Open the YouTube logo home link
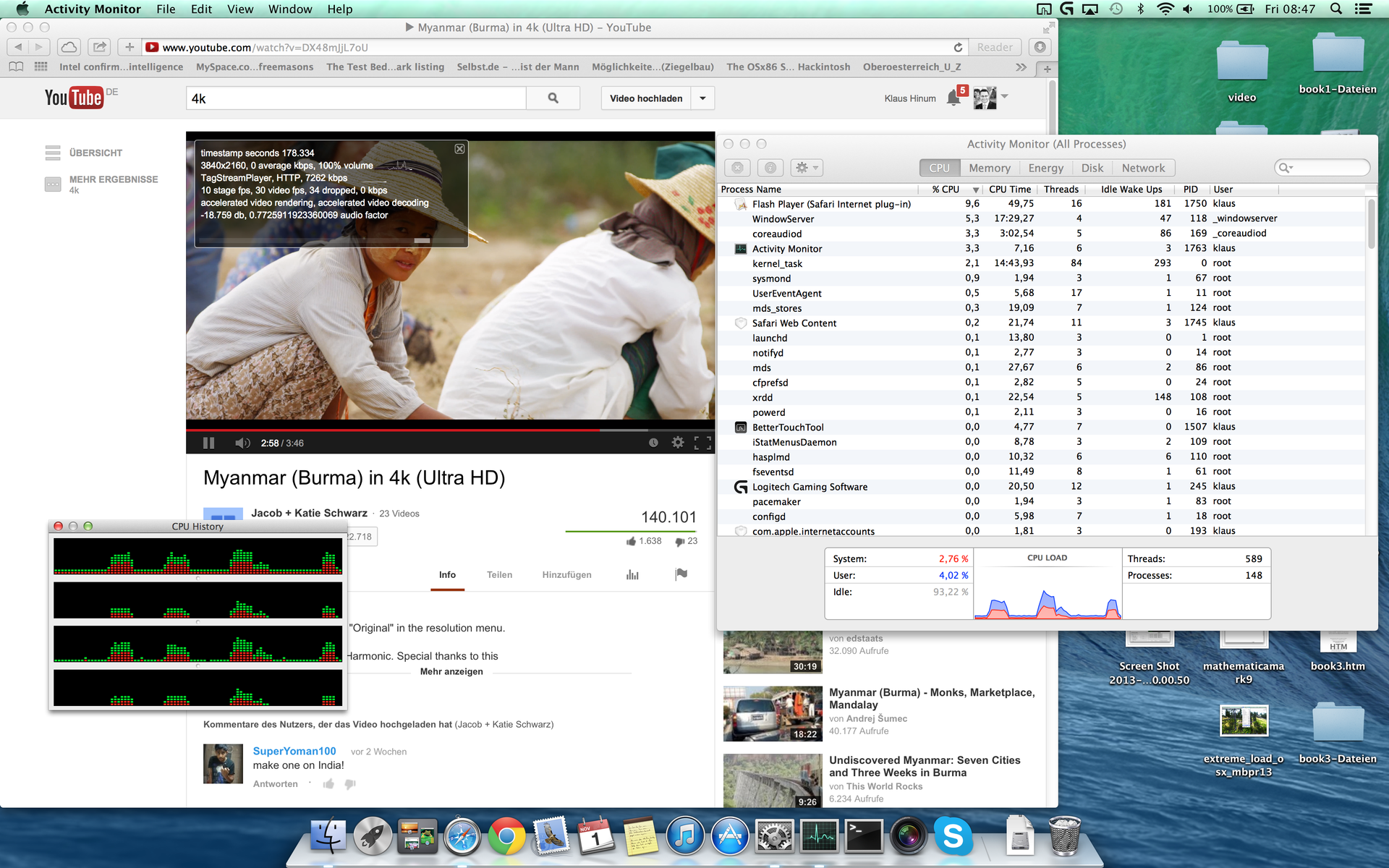 click(x=74, y=98)
